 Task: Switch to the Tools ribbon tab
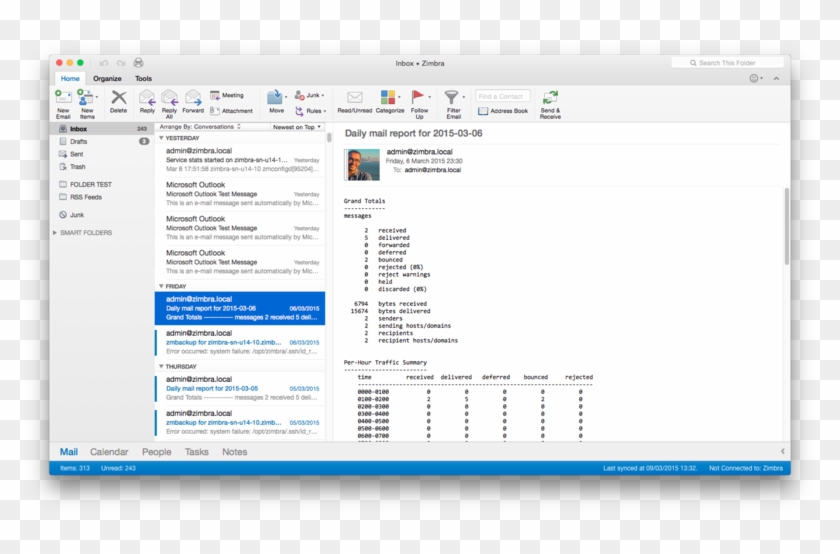pos(143,78)
